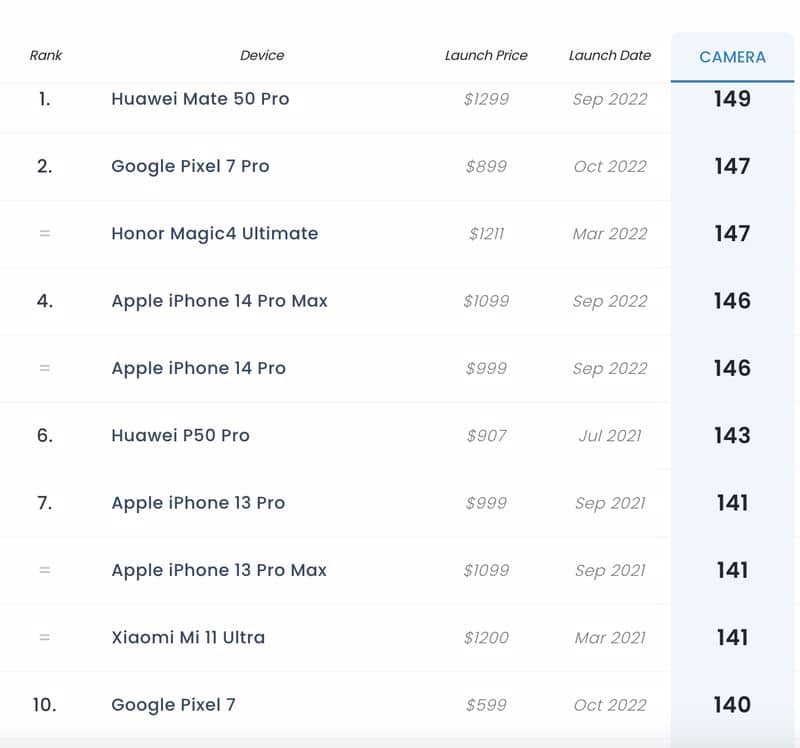Click the Device column header
The height and width of the screenshot is (748, 800).
click(262, 55)
